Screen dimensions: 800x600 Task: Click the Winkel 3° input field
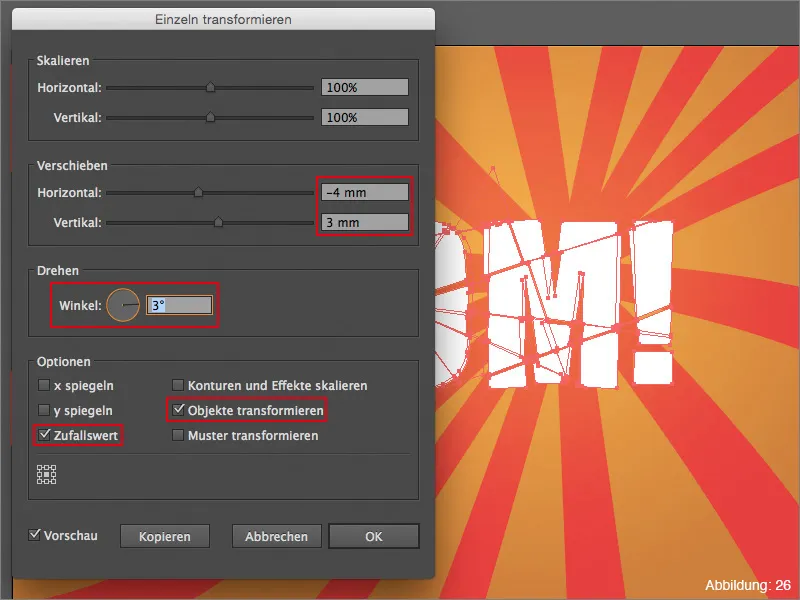179,305
